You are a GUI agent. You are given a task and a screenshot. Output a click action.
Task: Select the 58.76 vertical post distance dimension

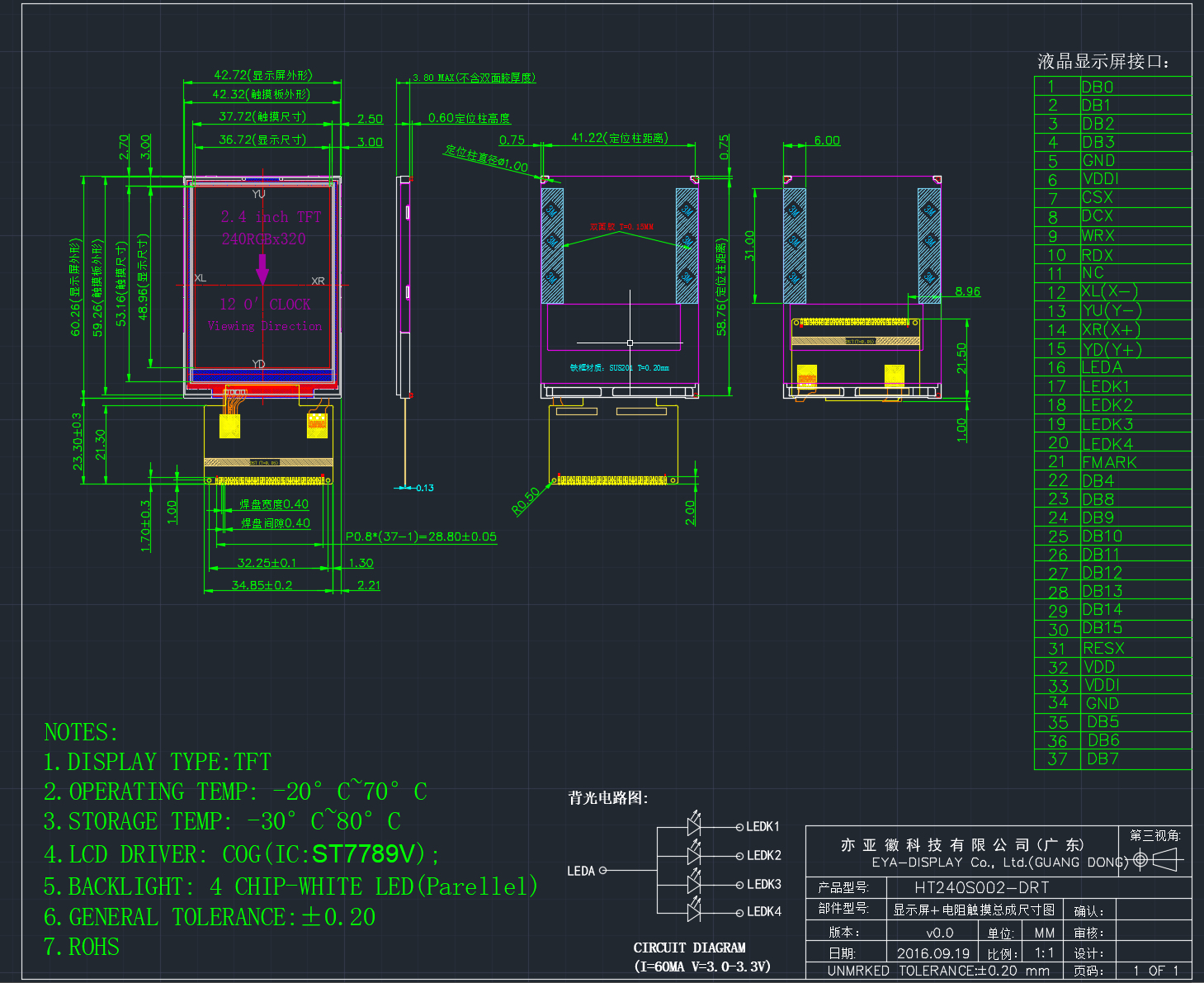(721, 287)
